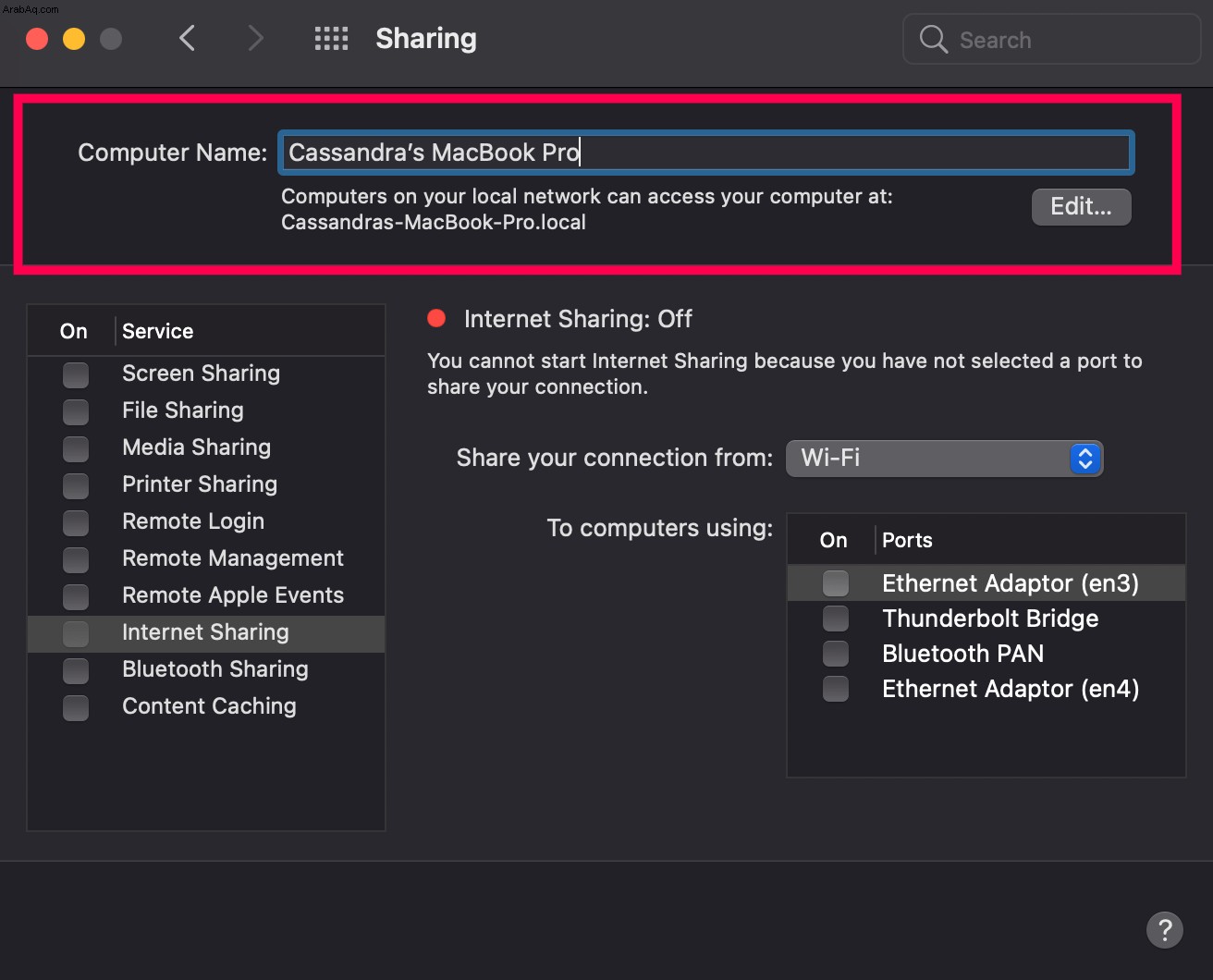Viewport: 1213px width, 980px height.
Task: Select Bluetooth PAN port name
Action: 962,654
